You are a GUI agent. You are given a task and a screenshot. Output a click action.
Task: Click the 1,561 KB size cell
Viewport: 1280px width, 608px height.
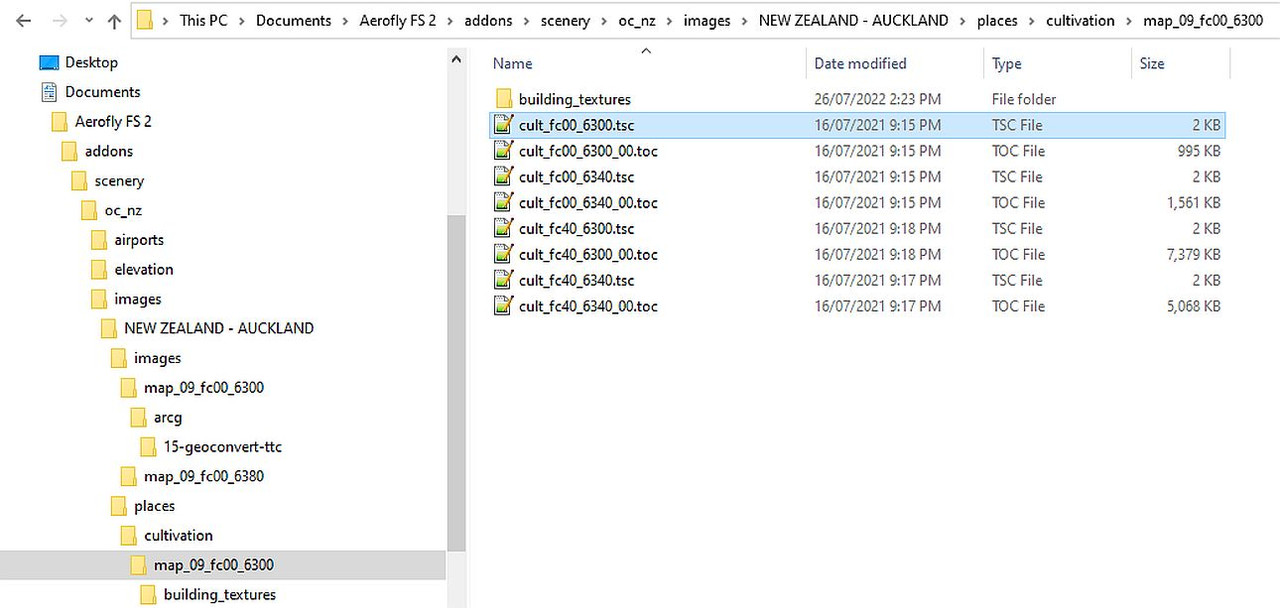[x=1193, y=203]
